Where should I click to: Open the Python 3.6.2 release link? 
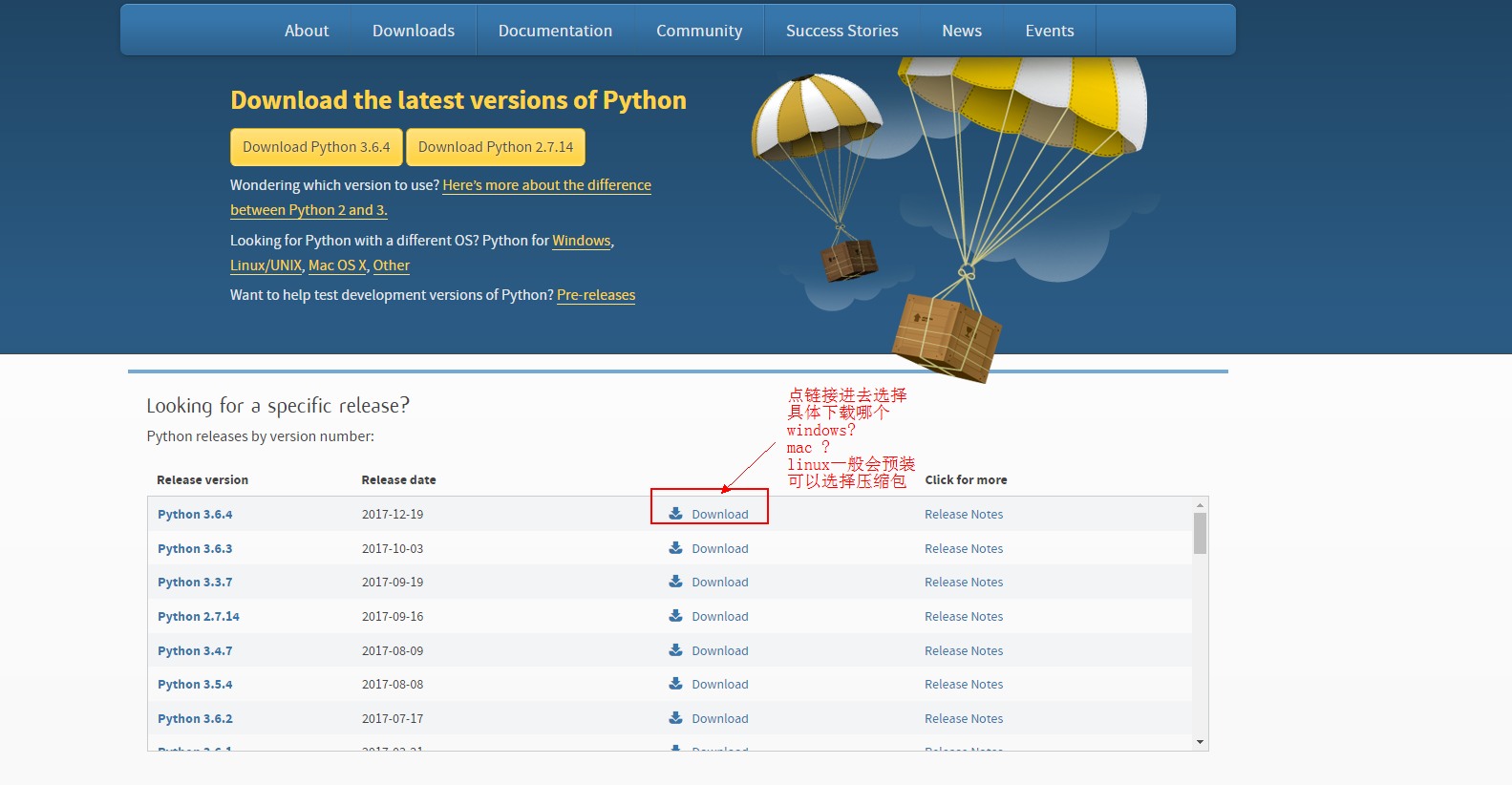click(195, 718)
